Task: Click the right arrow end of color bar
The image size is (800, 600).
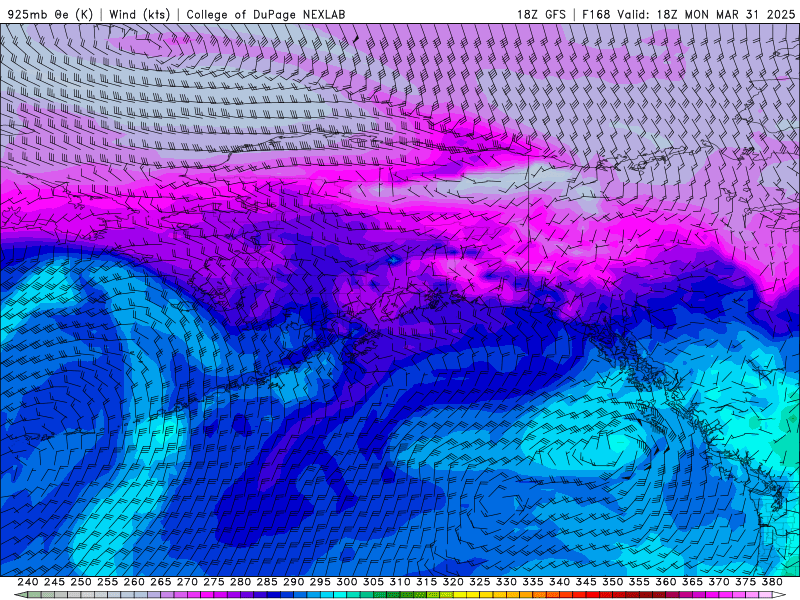Action: coord(779,595)
